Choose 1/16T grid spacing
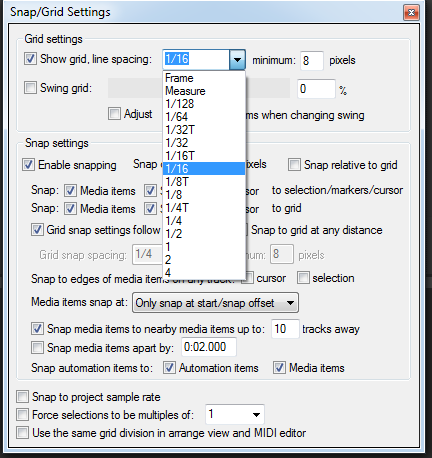The image size is (432, 458). [204, 156]
